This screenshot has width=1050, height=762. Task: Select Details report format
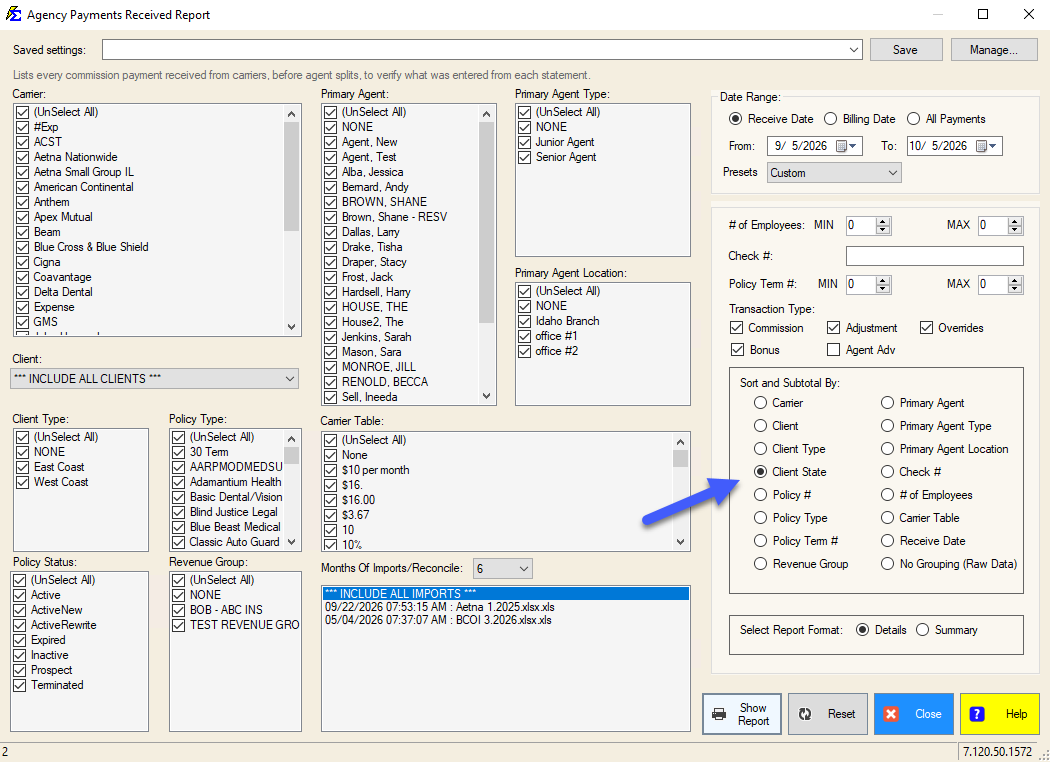click(881, 629)
